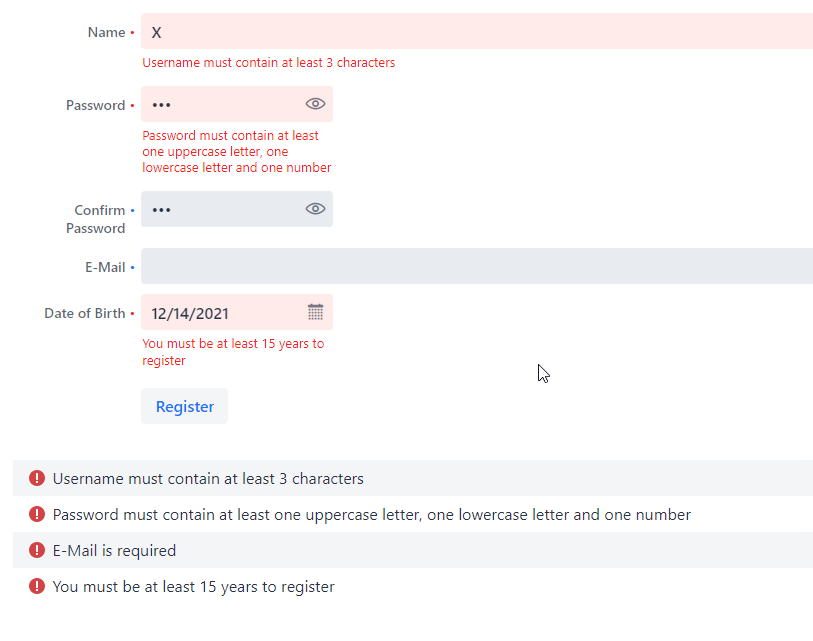Click the error icon beside 15 years message
The image size is (813, 641).
coord(37,586)
